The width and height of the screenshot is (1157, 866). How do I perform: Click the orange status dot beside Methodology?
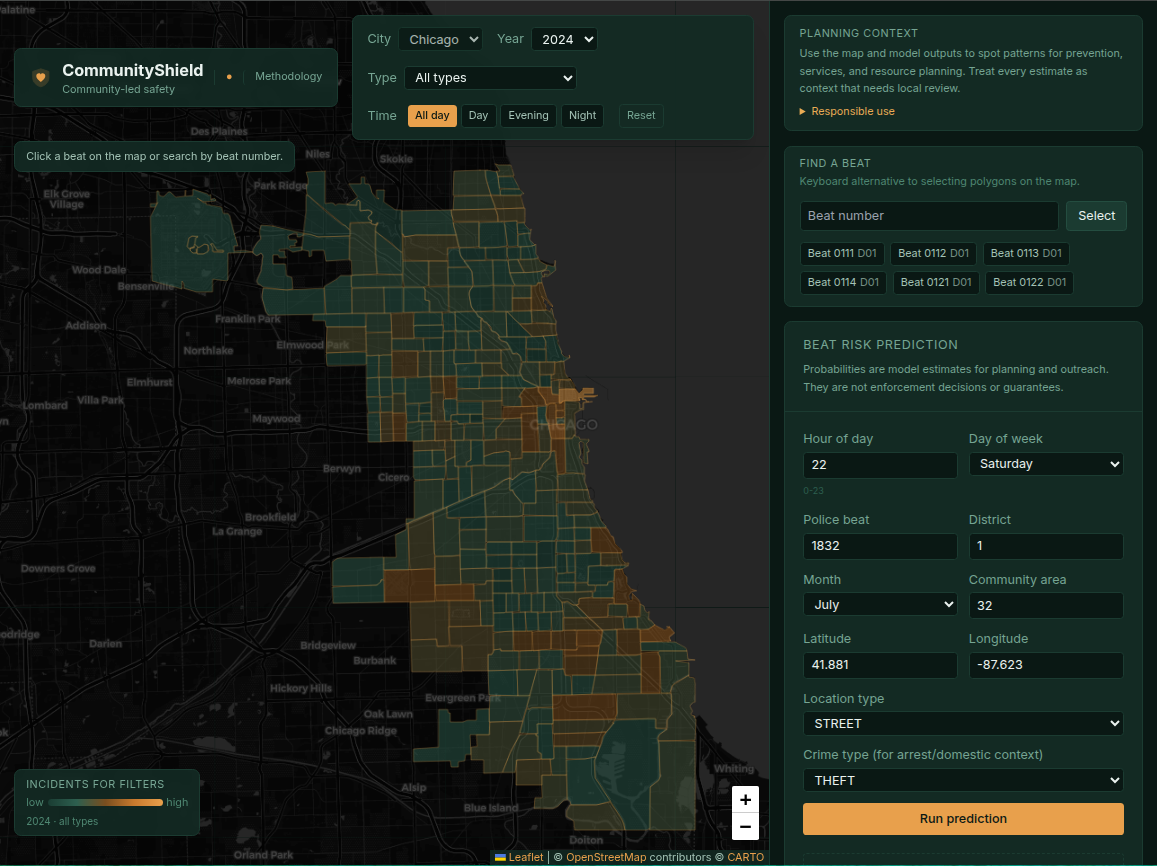point(229,77)
